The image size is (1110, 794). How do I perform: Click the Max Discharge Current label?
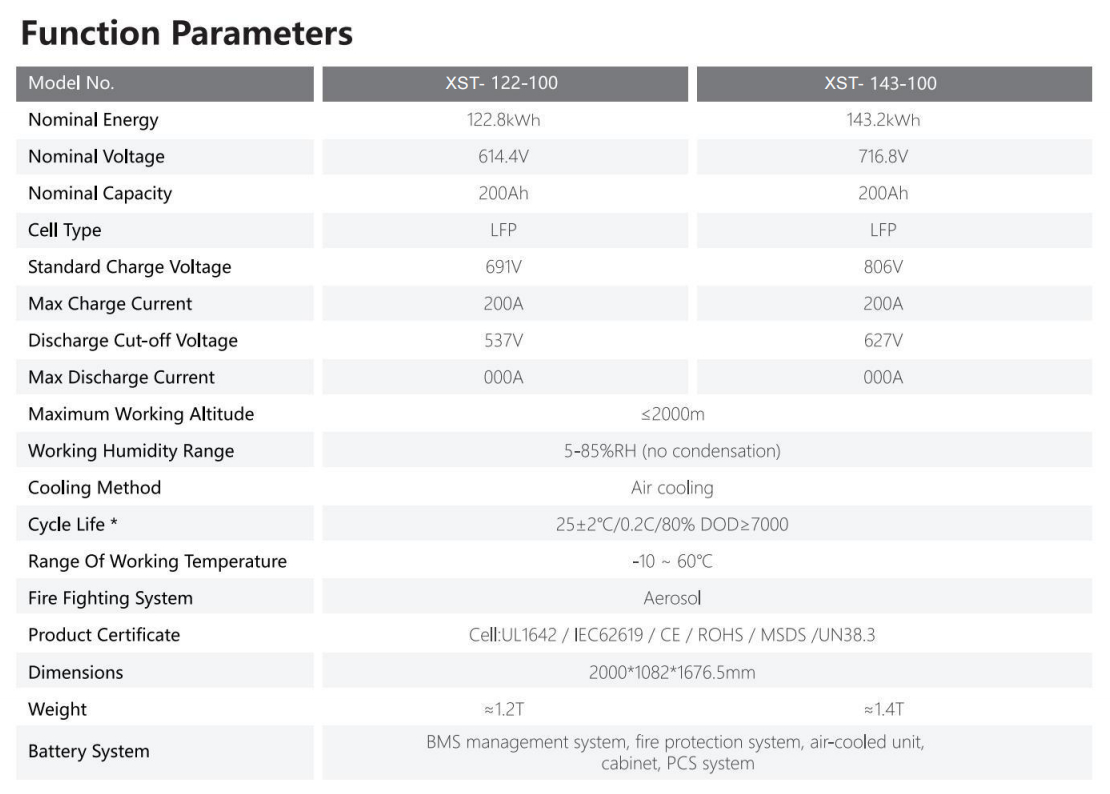(x=121, y=377)
